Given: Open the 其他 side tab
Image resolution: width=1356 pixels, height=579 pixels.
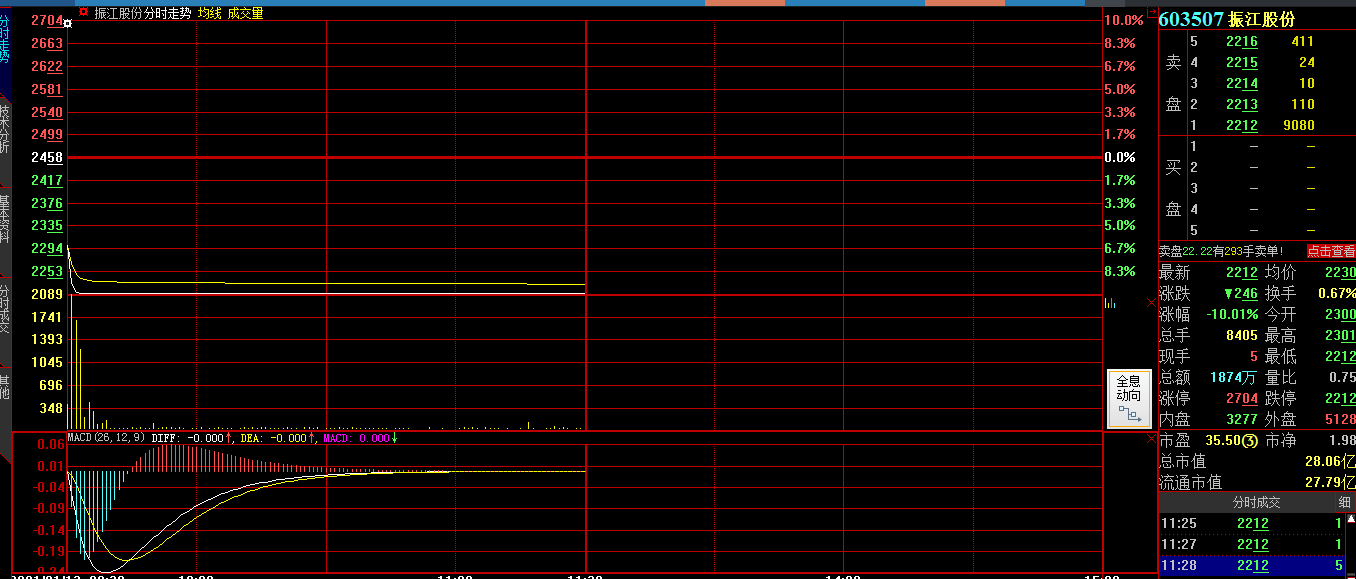Looking at the screenshot, I should 5,386.
